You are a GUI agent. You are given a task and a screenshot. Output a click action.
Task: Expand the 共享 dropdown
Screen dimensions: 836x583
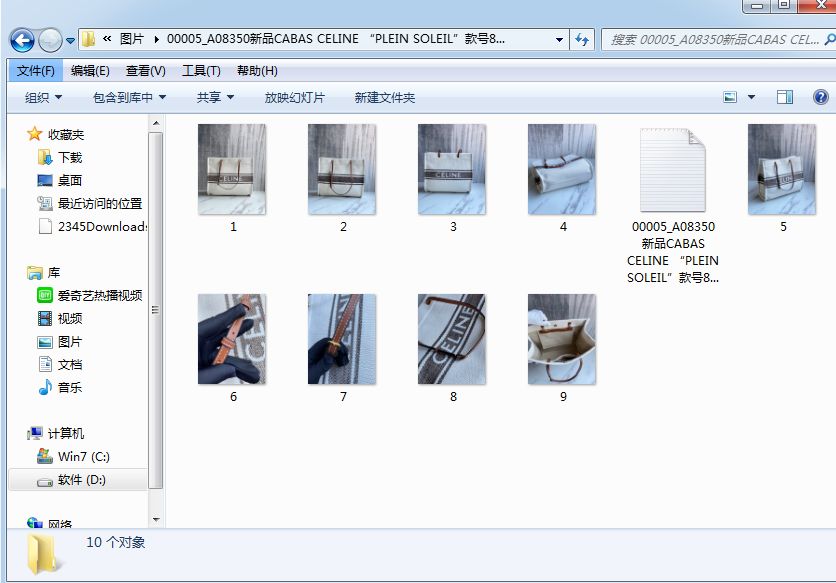pyautogui.click(x=215, y=98)
